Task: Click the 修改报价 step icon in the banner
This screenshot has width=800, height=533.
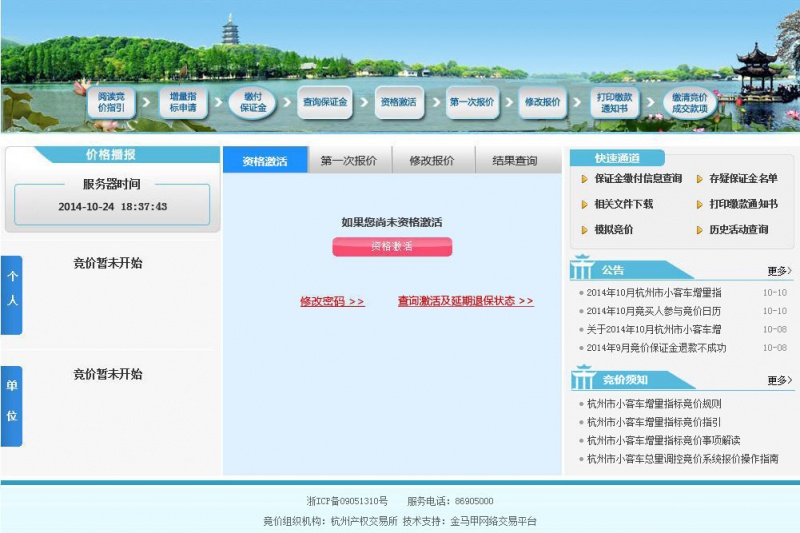Action: (x=543, y=102)
